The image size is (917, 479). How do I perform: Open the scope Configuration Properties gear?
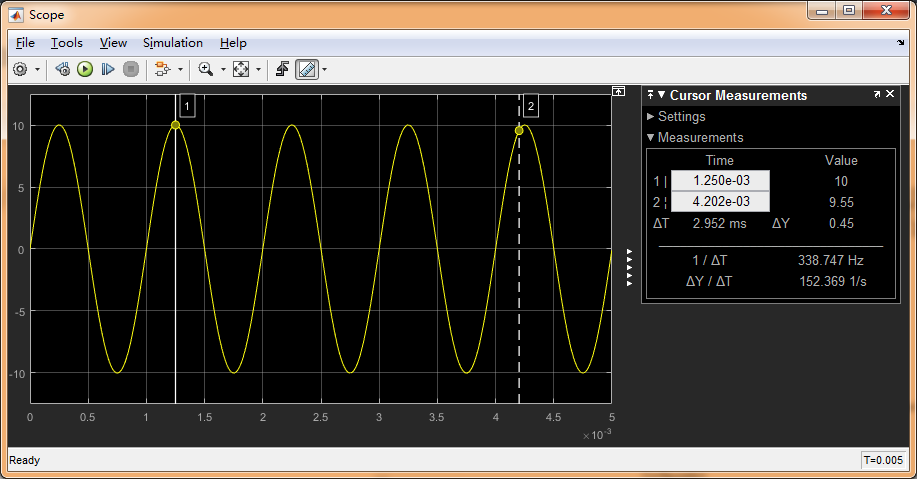[20, 69]
